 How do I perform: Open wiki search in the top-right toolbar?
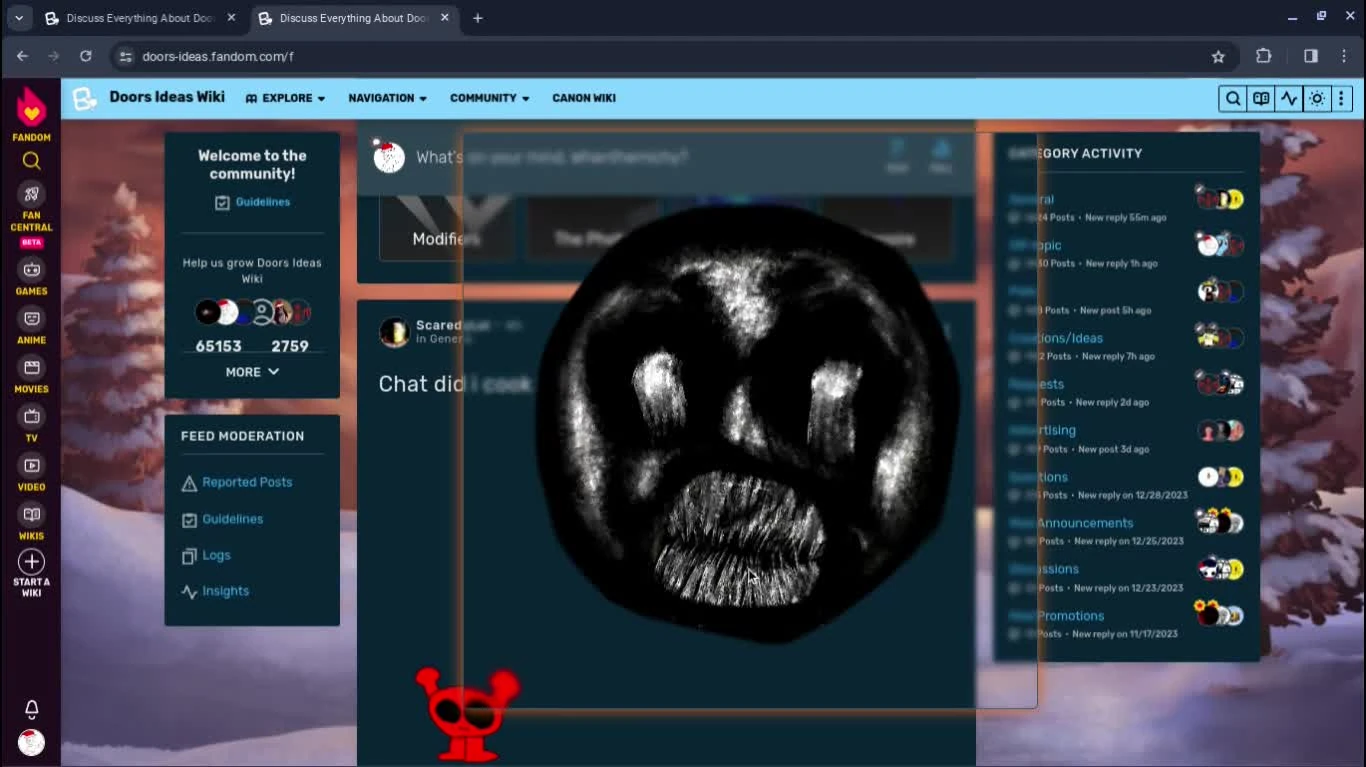pyautogui.click(x=1233, y=98)
